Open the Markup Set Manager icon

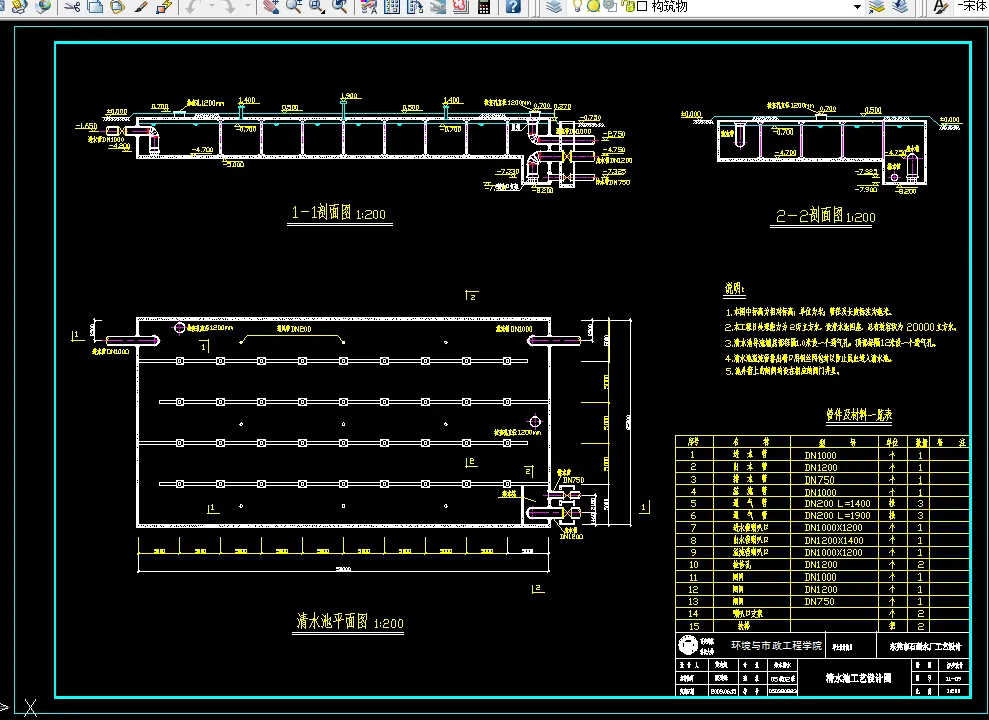pos(460,6)
